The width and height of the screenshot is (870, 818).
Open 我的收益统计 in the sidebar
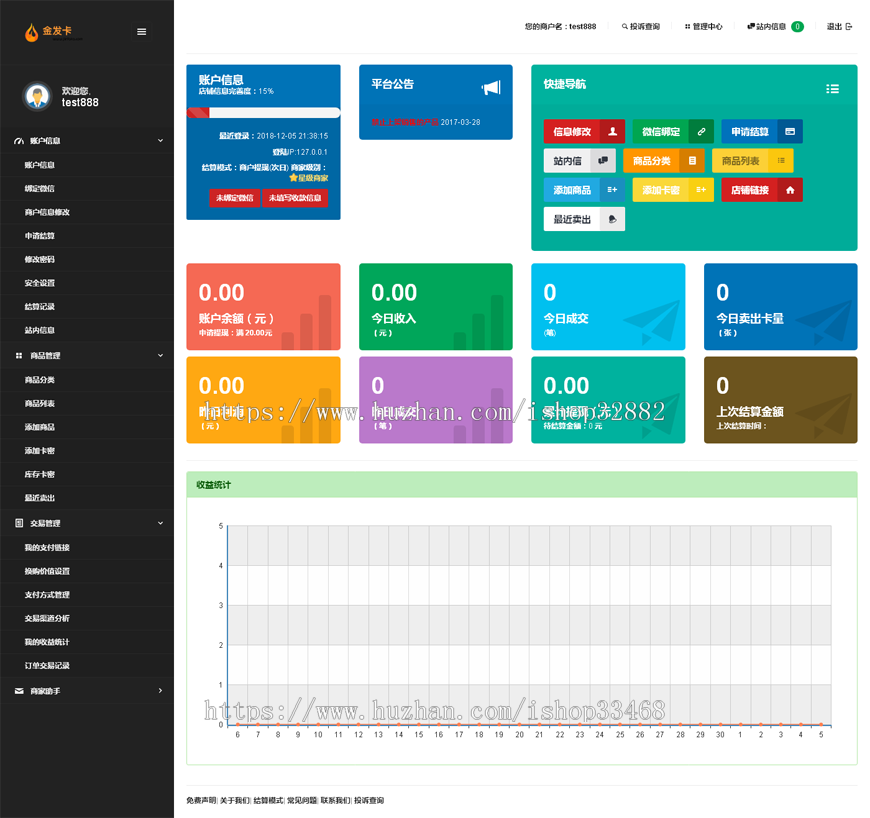[x=47, y=642]
